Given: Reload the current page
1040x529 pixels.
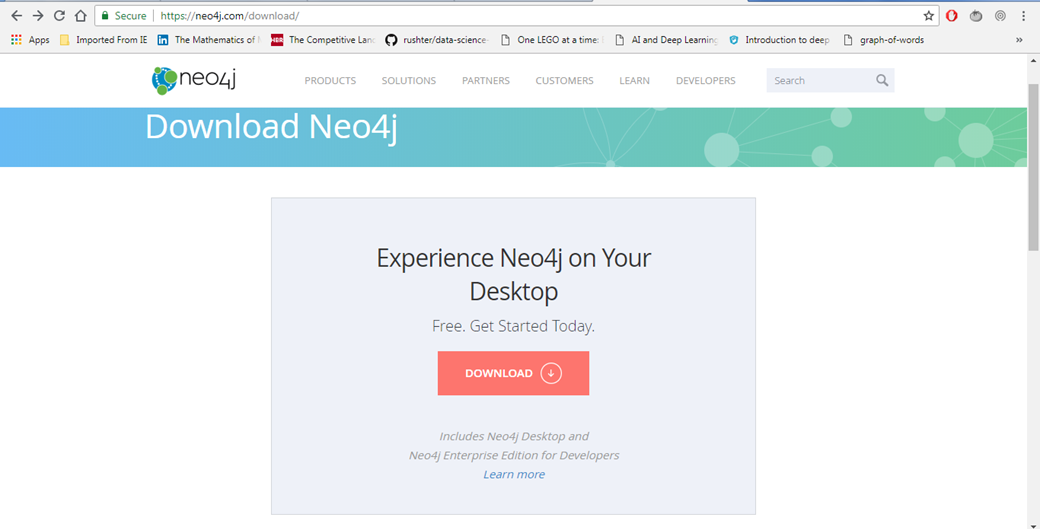Looking at the screenshot, I should tap(59, 16).
